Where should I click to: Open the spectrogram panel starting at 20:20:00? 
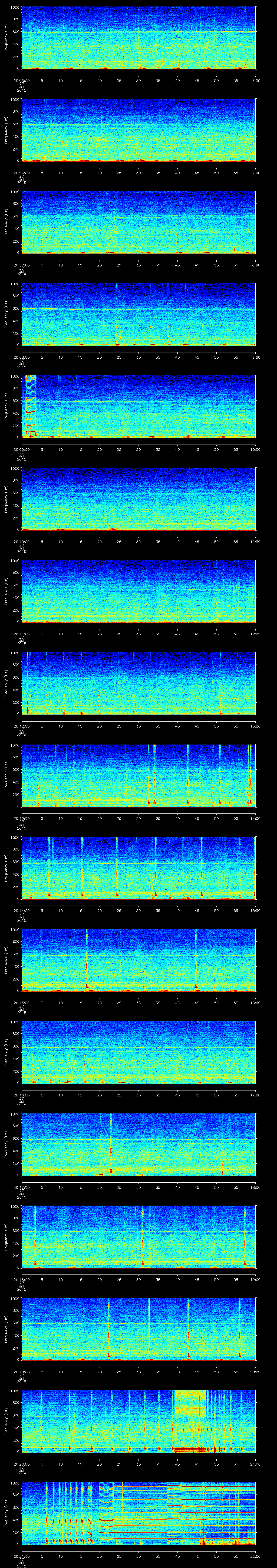click(x=138, y=1421)
